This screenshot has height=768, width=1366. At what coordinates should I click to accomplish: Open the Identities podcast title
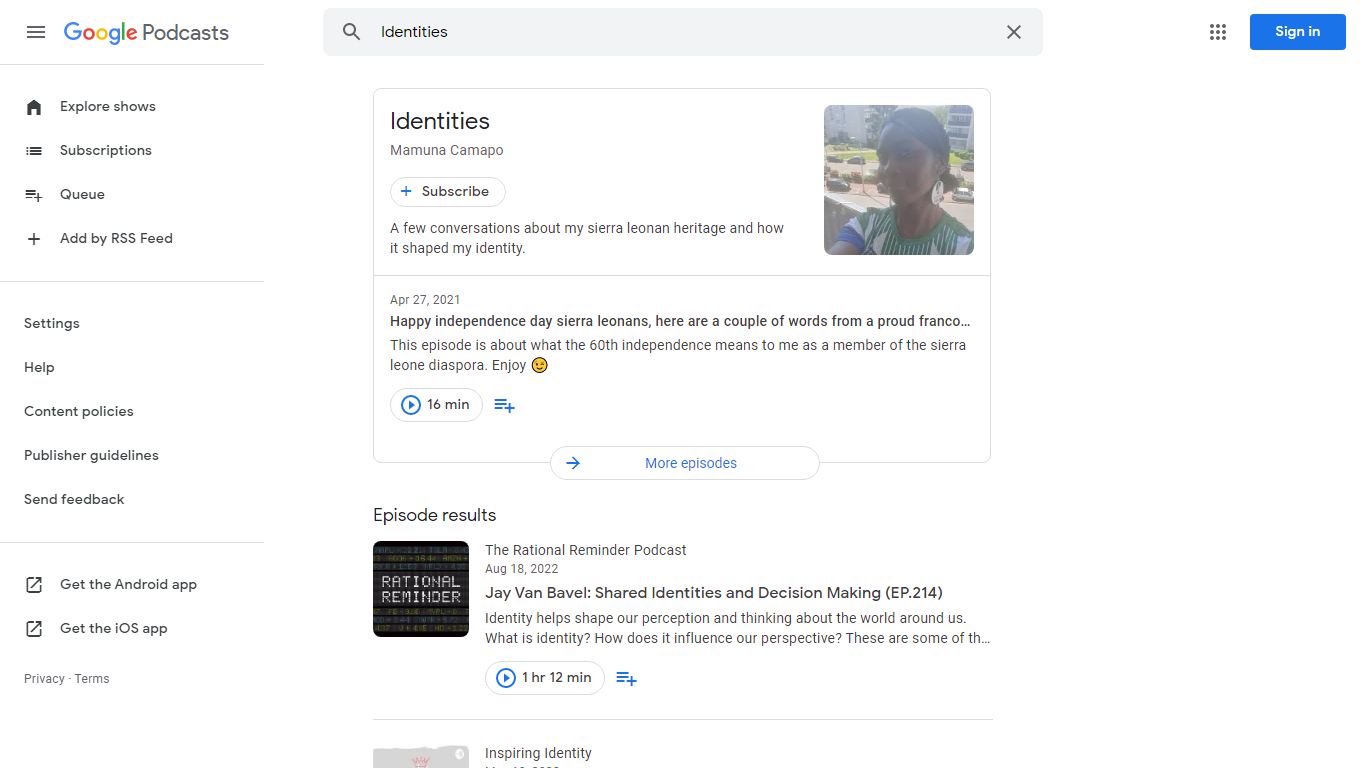click(x=440, y=121)
